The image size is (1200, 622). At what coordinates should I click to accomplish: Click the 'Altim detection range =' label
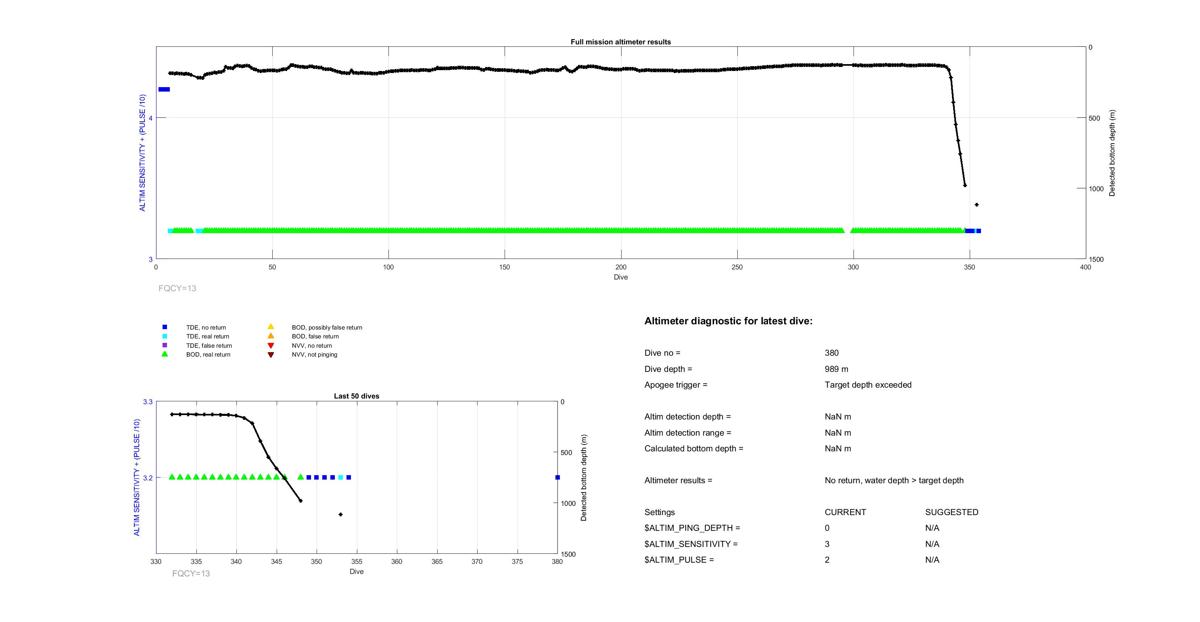point(688,432)
